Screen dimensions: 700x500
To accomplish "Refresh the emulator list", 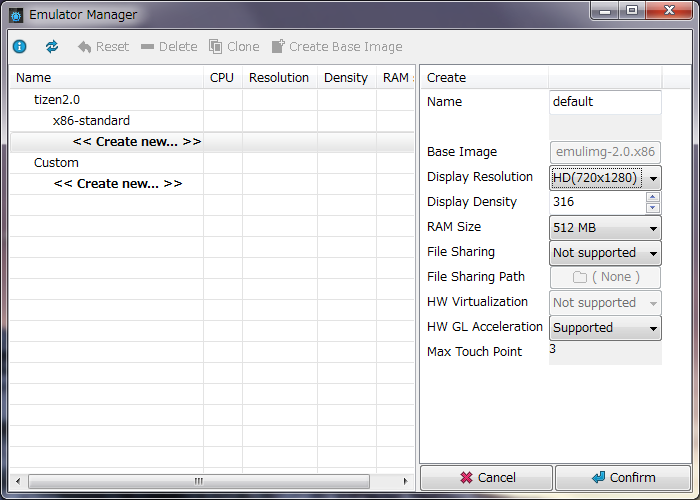I will pos(52,46).
